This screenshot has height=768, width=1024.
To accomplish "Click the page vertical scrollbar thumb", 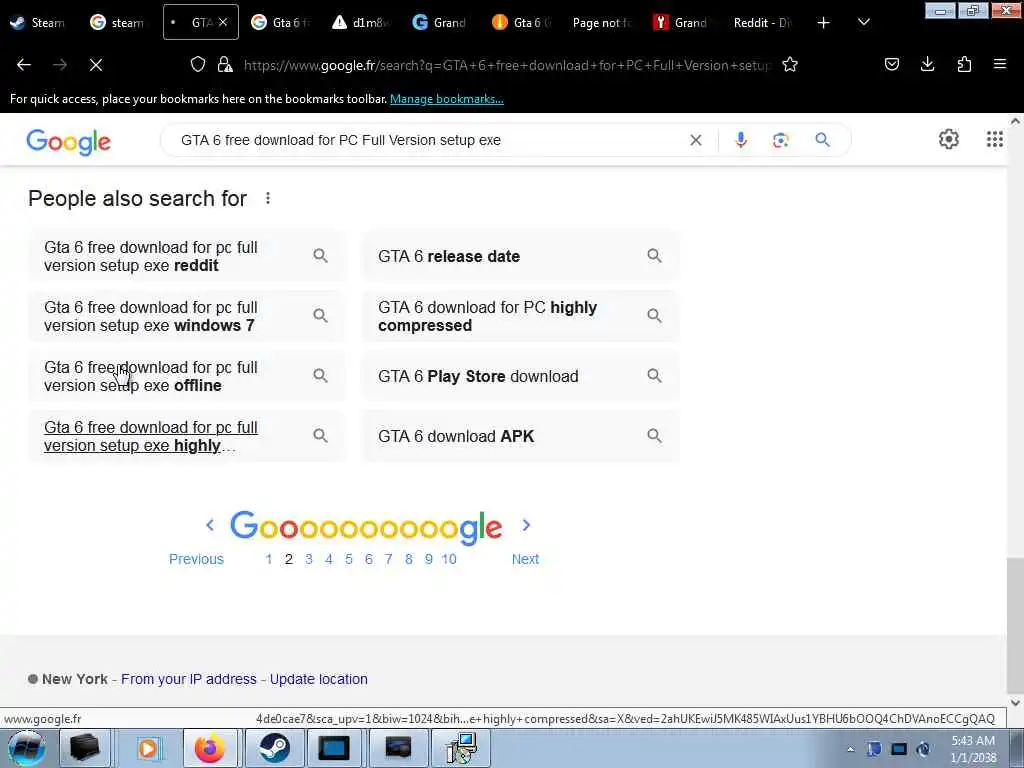I will click(1015, 624).
